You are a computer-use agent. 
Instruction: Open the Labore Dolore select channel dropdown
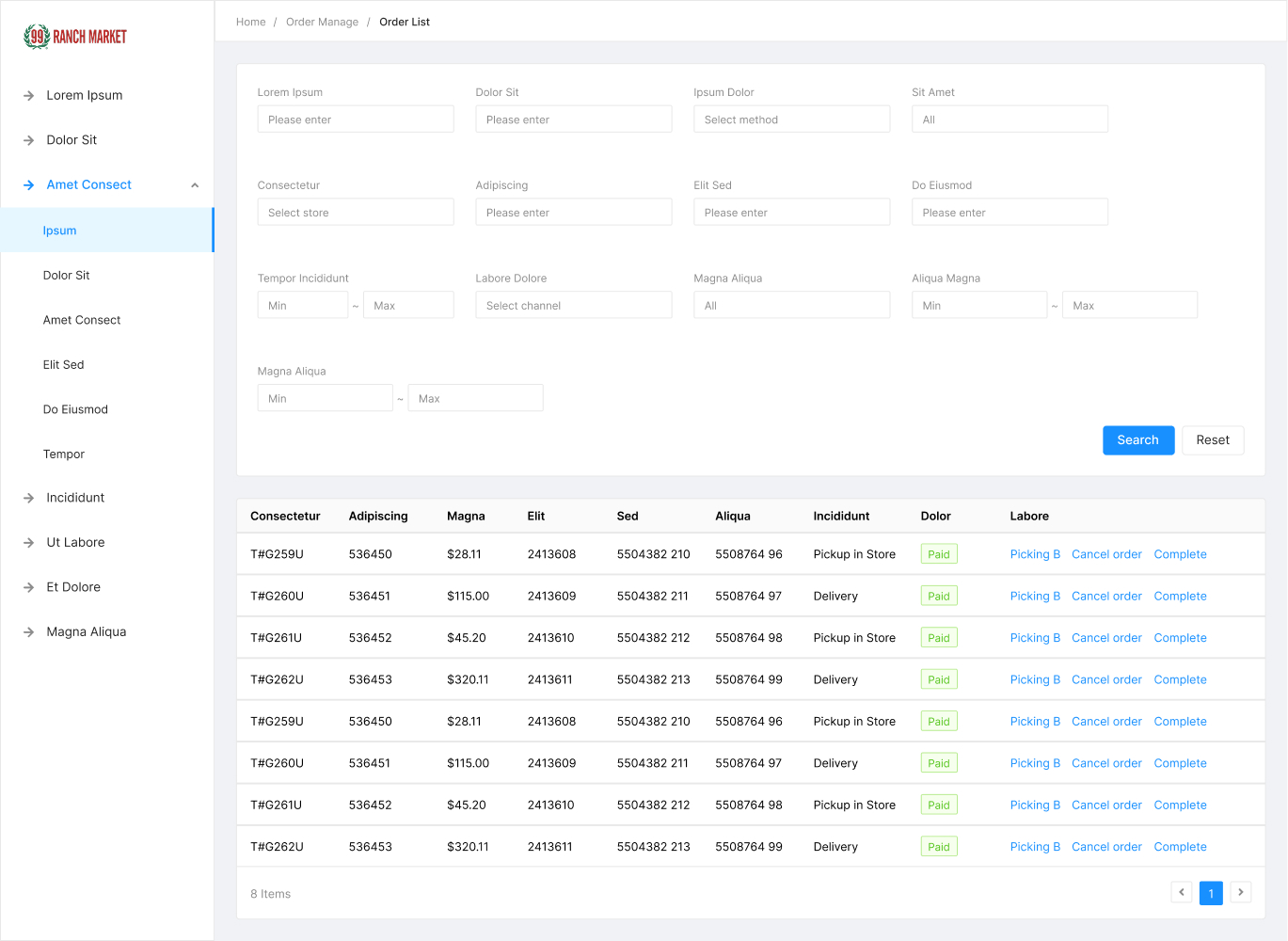(574, 306)
